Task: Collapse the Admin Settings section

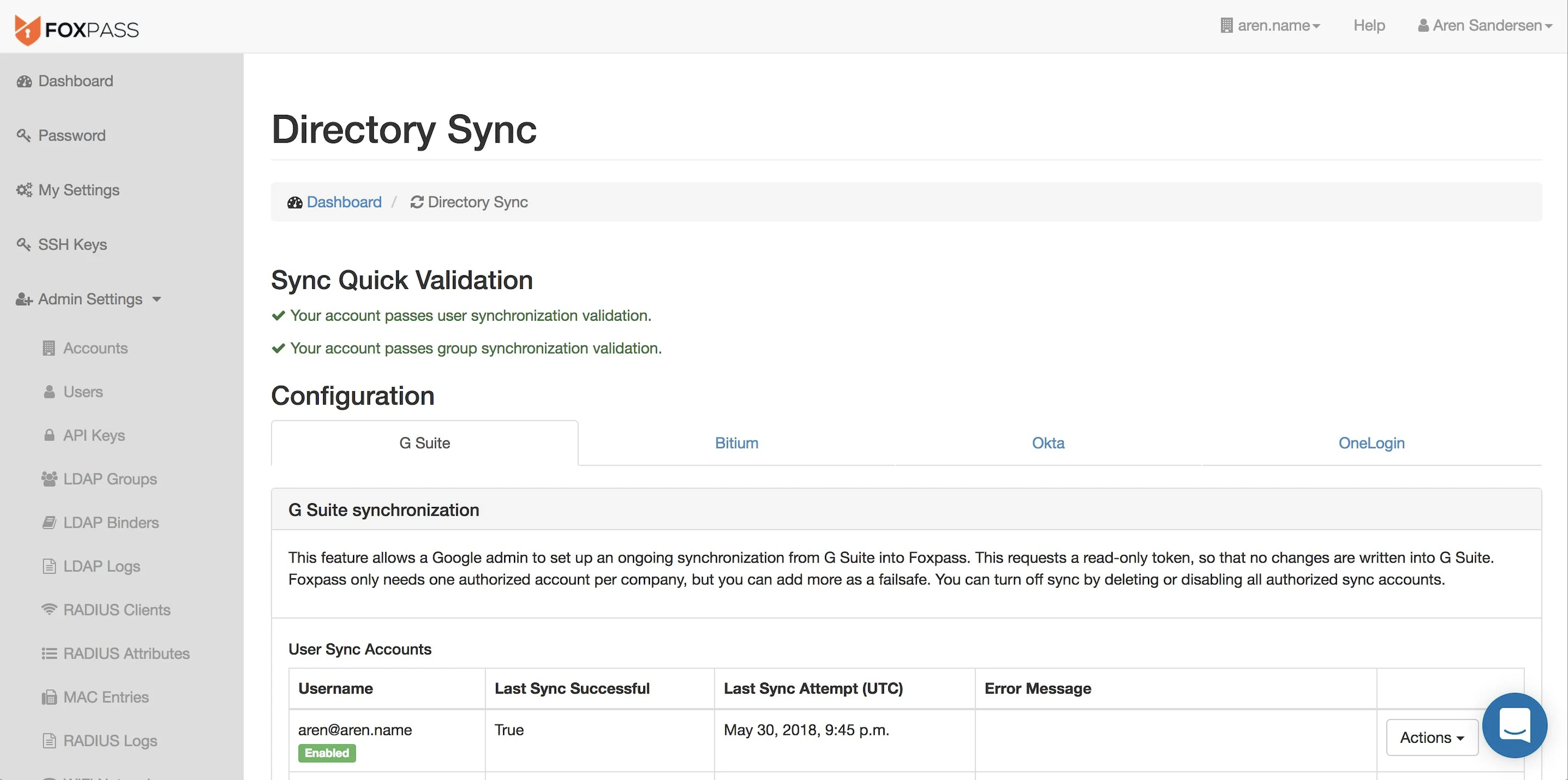Action: (89, 299)
